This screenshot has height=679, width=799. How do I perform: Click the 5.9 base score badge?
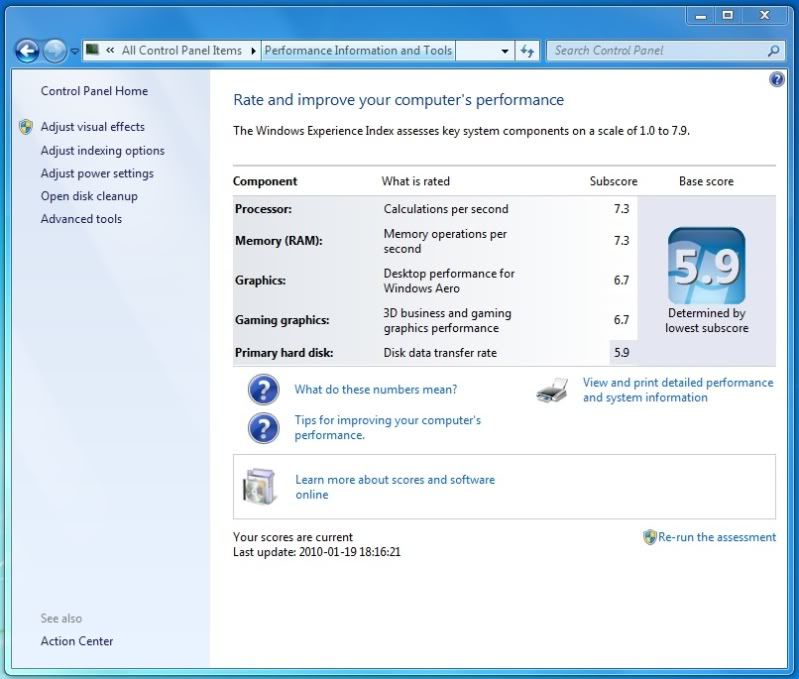[x=706, y=266]
